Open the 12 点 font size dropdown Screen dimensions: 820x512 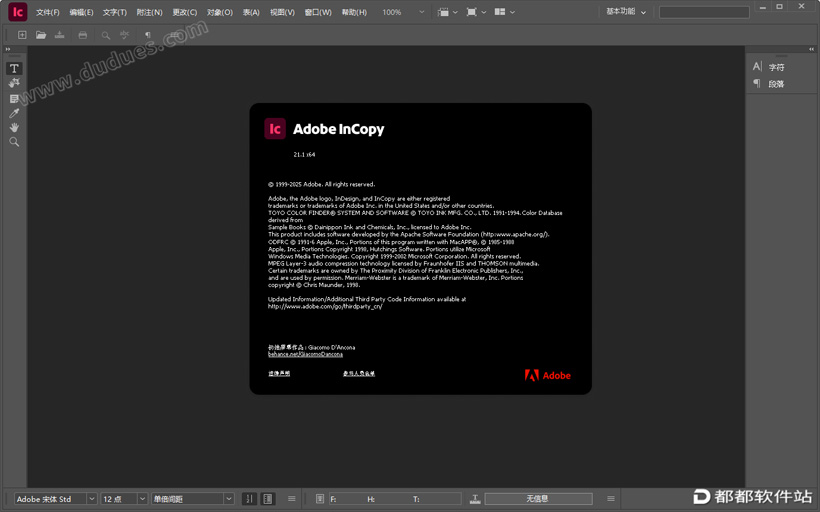tap(142, 499)
